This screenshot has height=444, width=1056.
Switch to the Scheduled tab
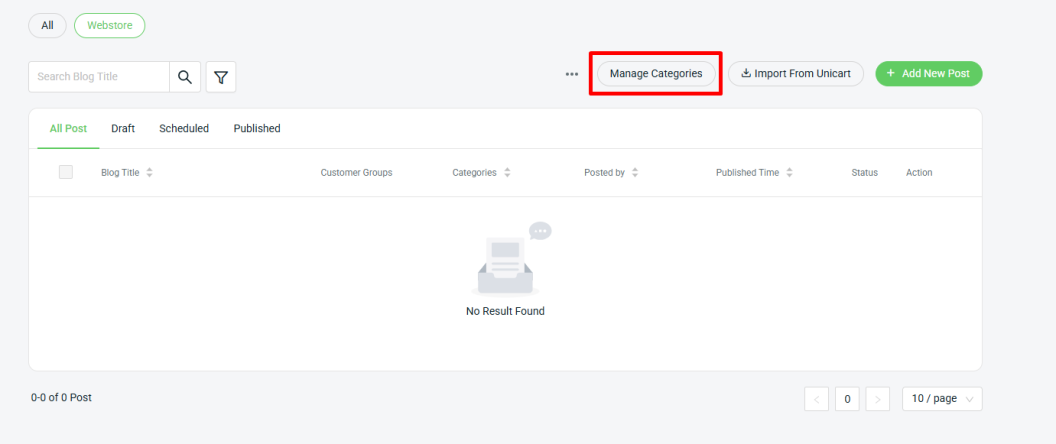coord(184,129)
